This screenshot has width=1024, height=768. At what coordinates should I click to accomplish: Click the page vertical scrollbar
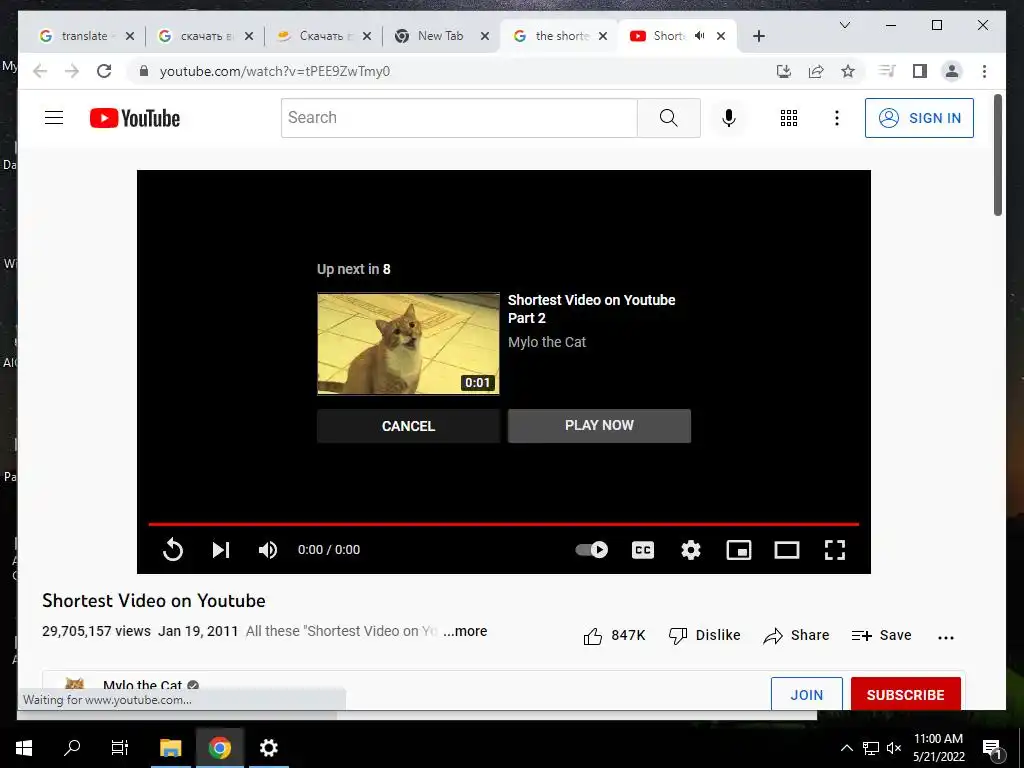click(x=998, y=155)
